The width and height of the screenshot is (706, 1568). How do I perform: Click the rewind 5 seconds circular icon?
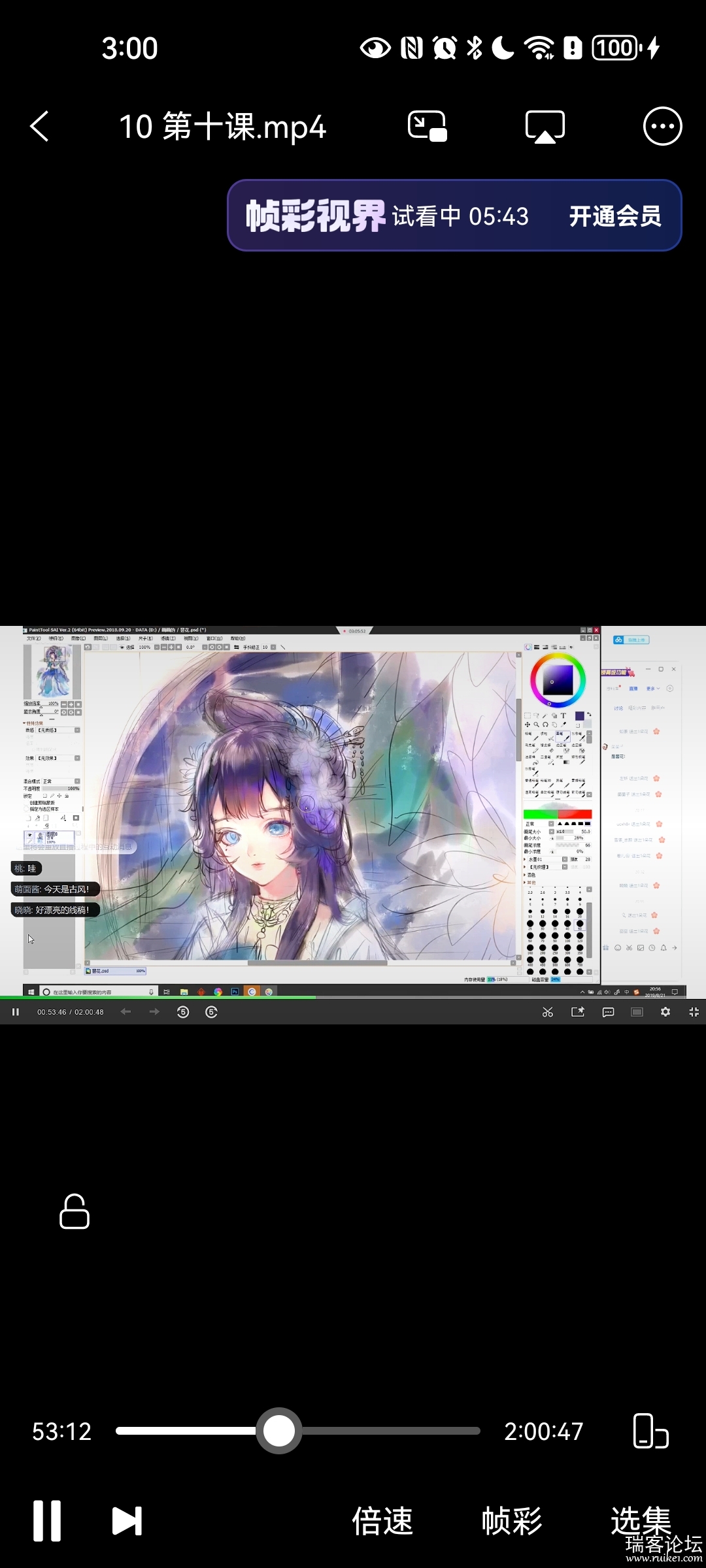tap(183, 1012)
